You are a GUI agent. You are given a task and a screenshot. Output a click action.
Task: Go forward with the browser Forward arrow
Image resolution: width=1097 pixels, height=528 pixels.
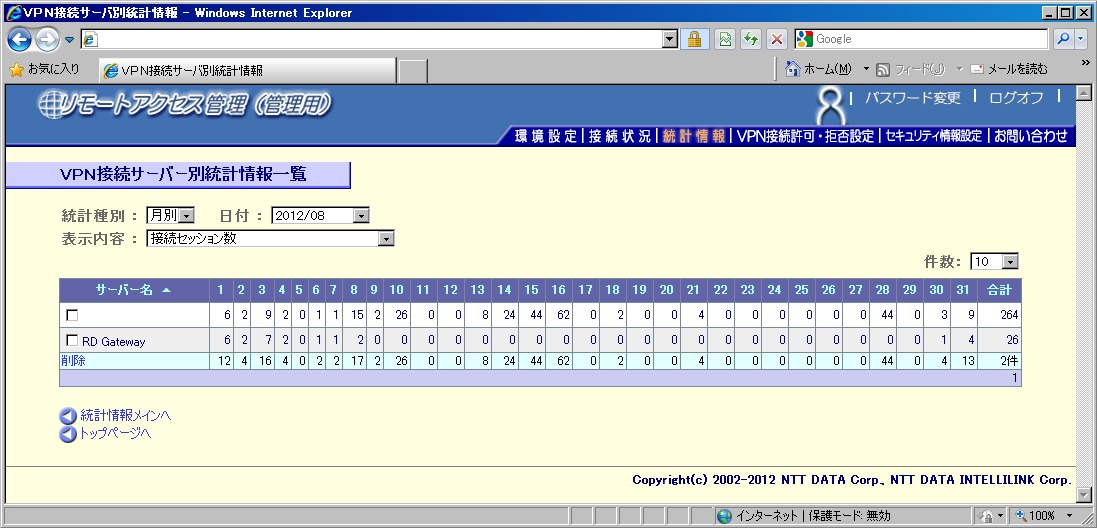click(46, 39)
